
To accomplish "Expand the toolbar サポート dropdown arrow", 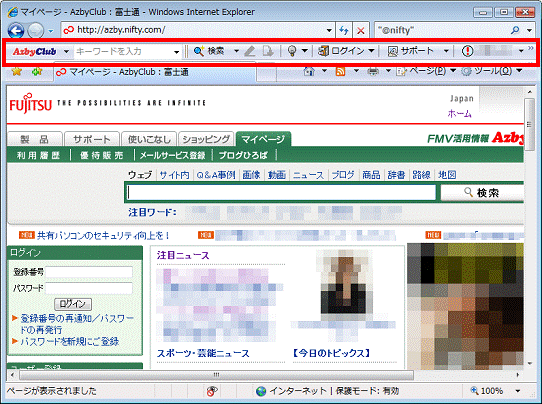I will pyautogui.click(x=446, y=51).
